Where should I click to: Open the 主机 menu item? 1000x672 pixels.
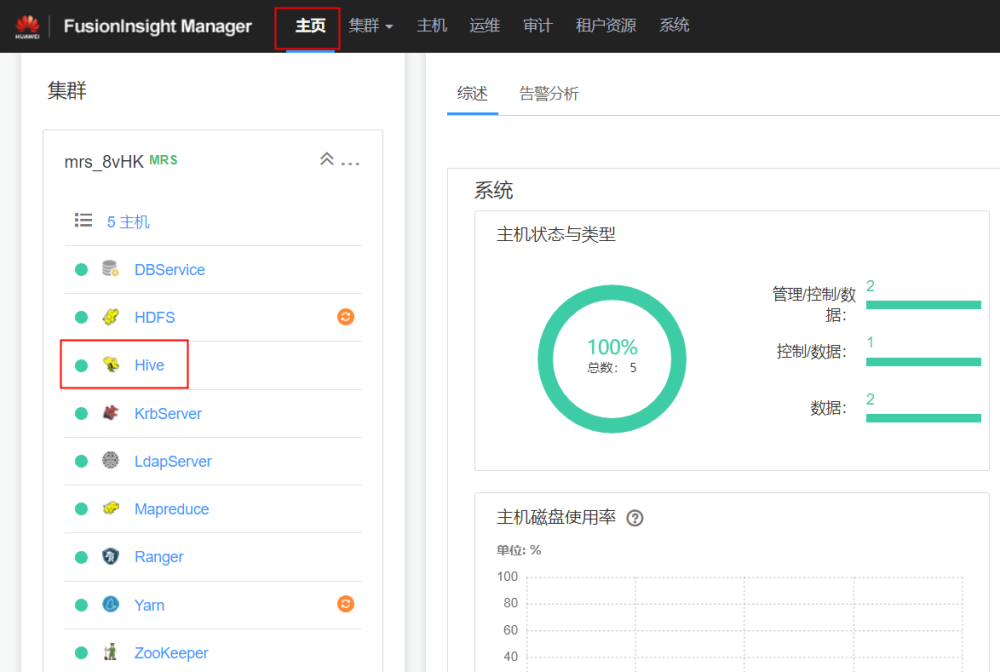tap(432, 26)
